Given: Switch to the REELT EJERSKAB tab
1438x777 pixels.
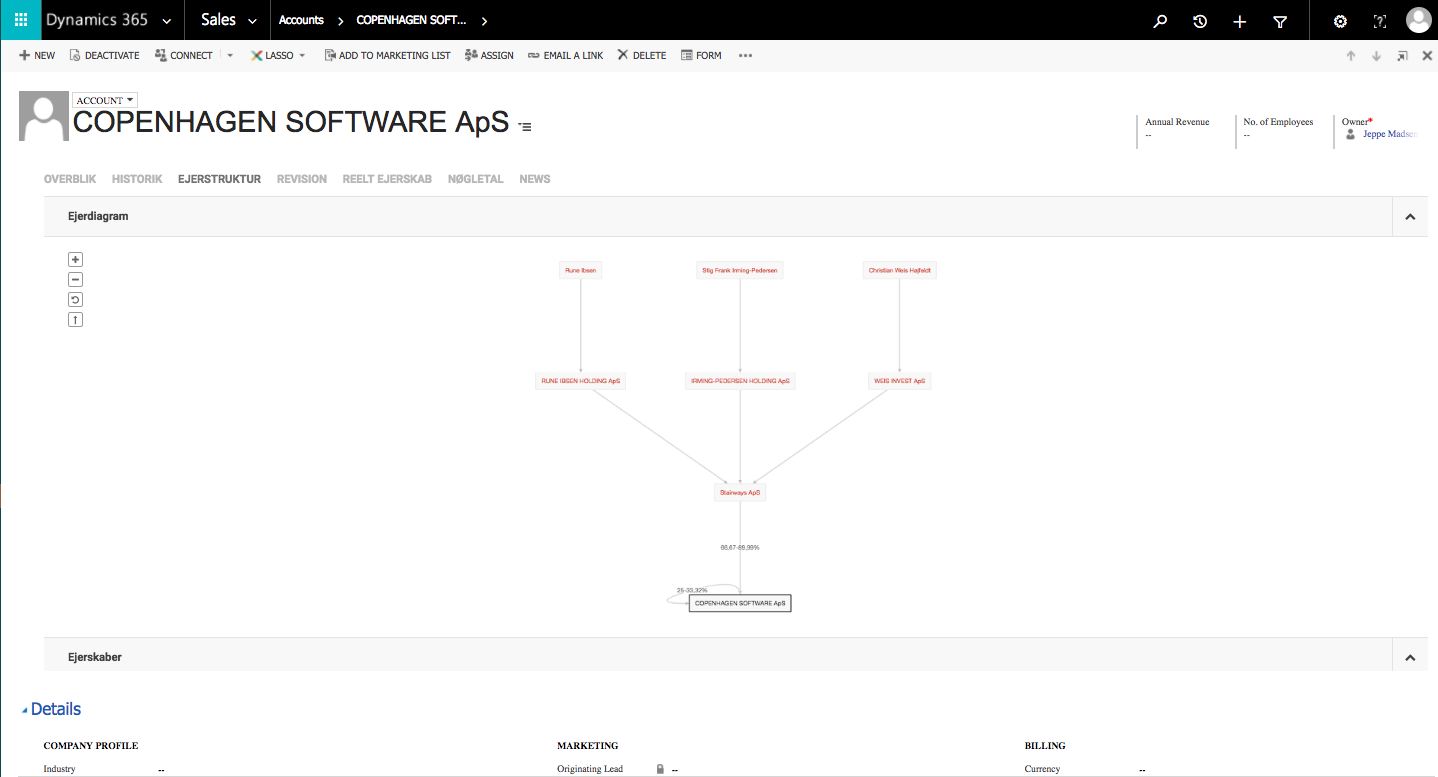Looking at the screenshot, I should click(387, 179).
